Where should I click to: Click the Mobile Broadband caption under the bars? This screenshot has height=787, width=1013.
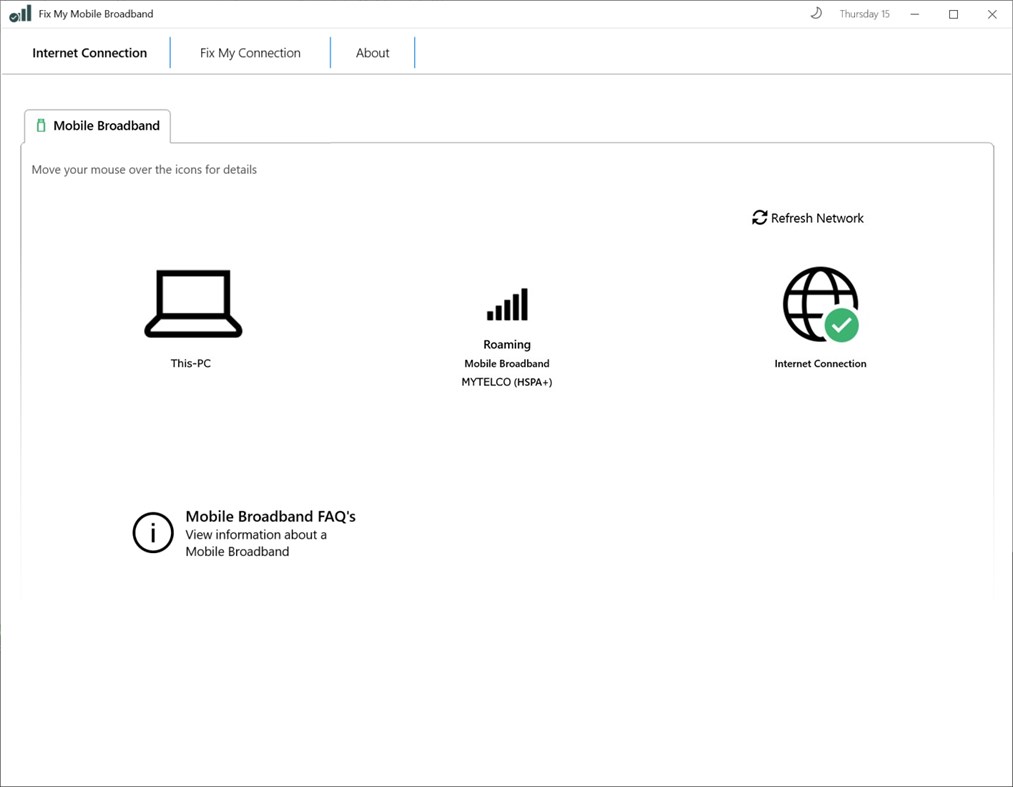[x=506, y=363]
